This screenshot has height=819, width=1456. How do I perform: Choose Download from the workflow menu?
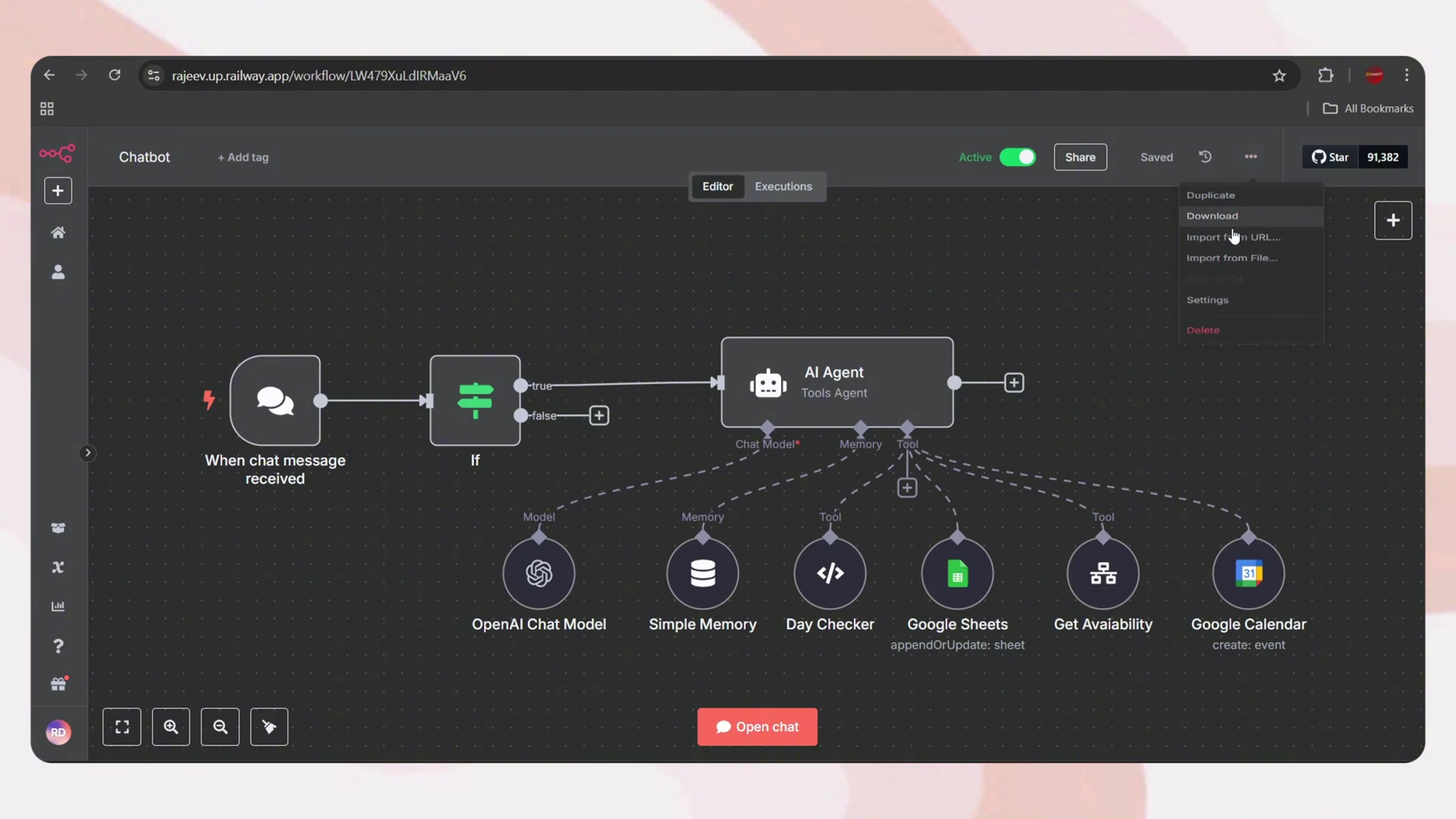[x=1212, y=216]
